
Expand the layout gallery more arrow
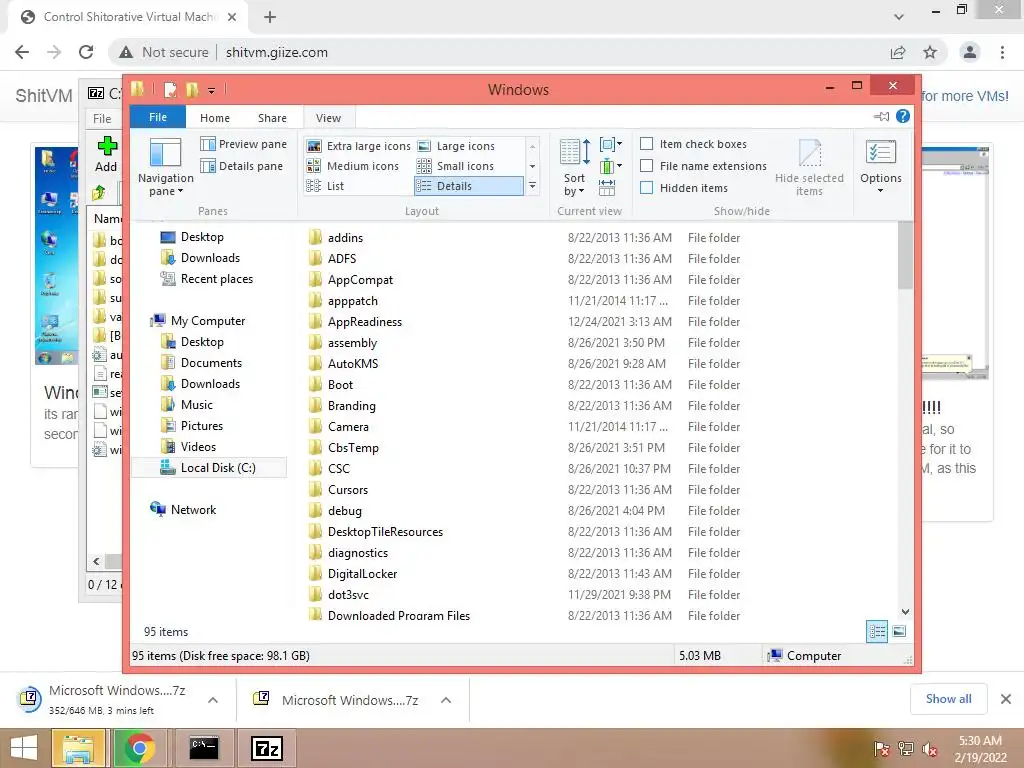point(532,186)
